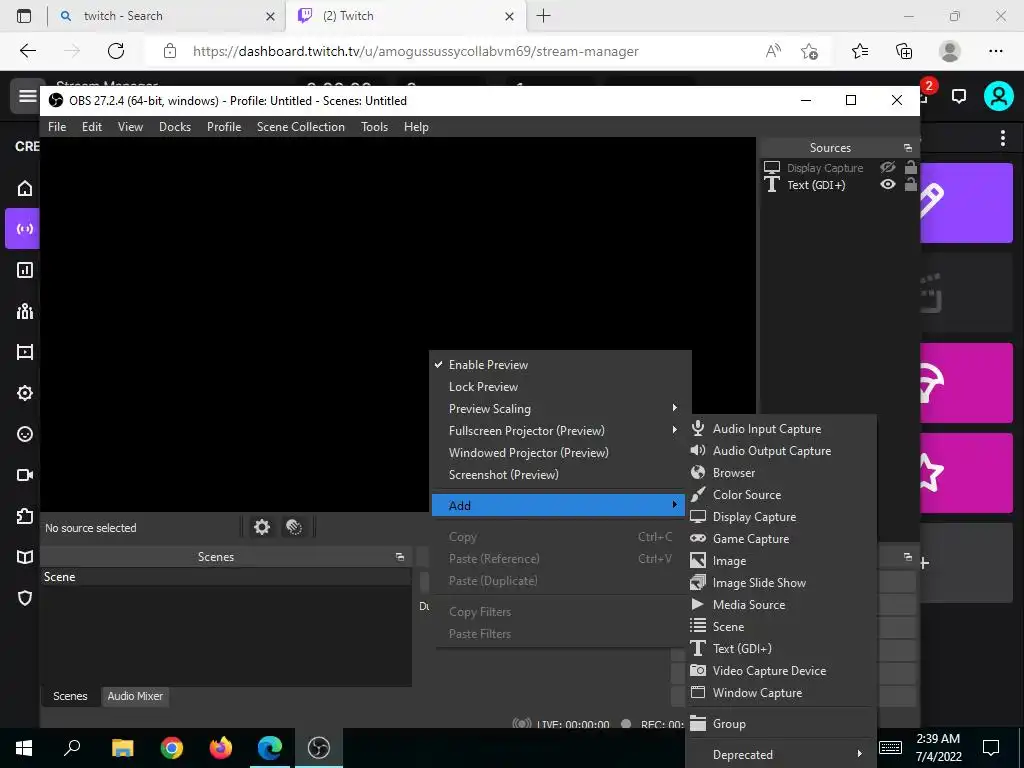Choose Browser source from the Add submenu

point(780,473)
